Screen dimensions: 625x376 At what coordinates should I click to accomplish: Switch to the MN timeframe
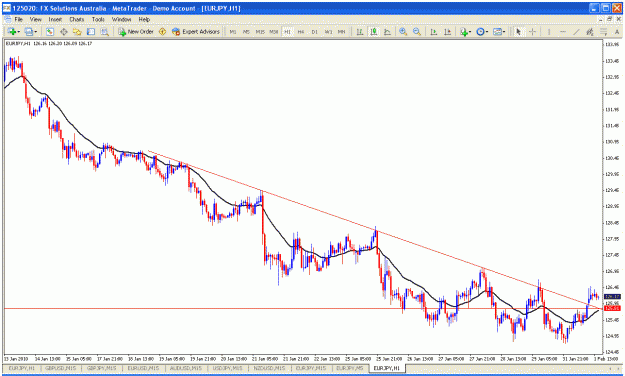click(x=342, y=32)
